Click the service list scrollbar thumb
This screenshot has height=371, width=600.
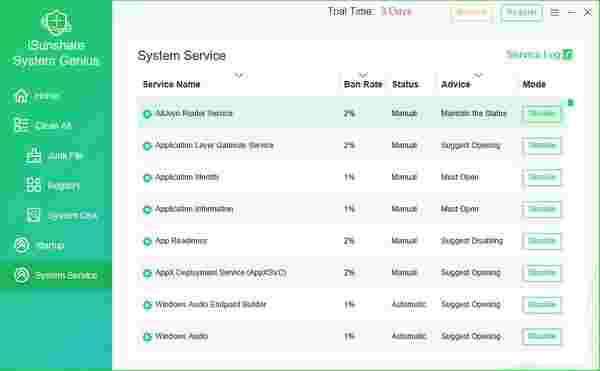point(570,103)
